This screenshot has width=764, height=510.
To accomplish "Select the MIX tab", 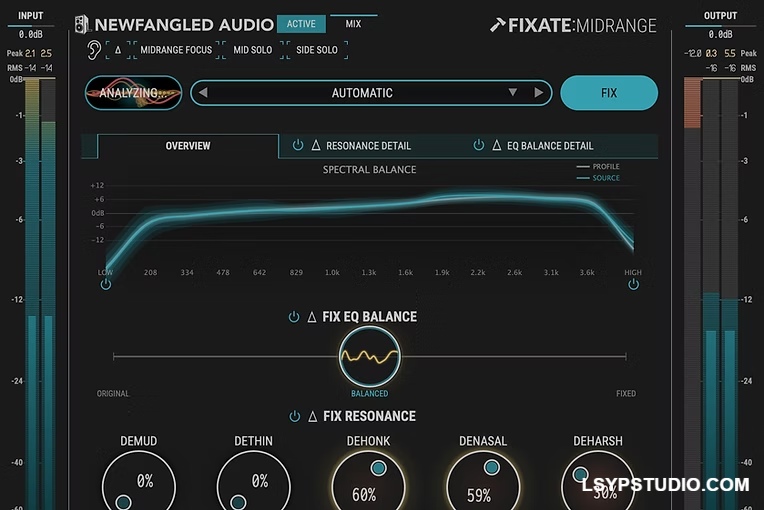I will [353, 24].
